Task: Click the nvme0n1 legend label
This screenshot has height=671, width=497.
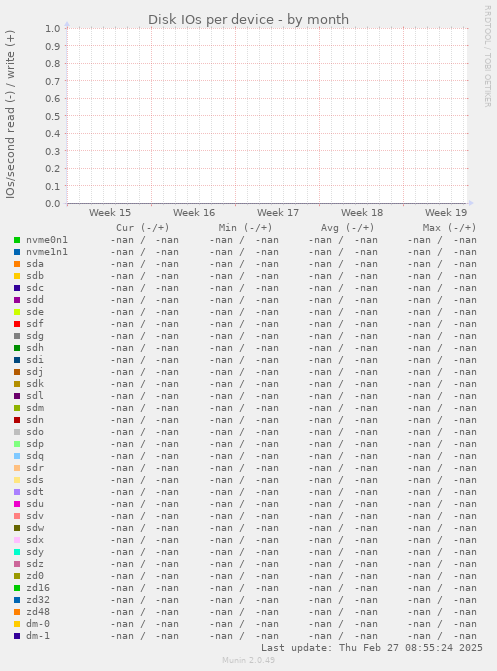Action: click(47, 240)
